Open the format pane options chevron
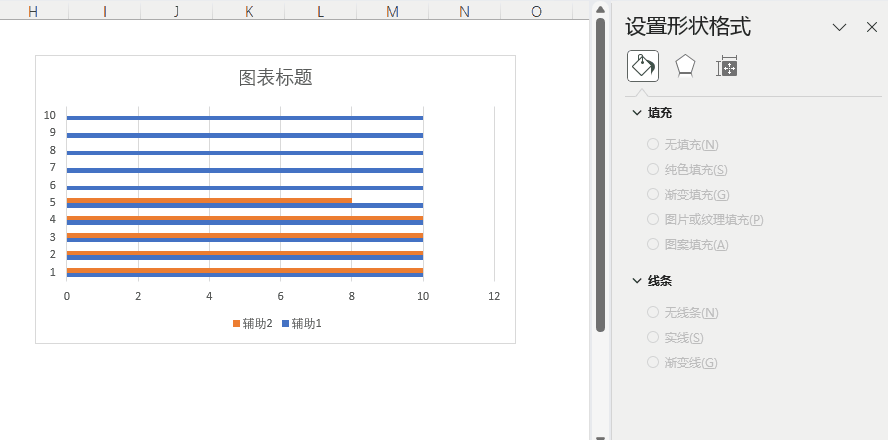888x440 pixels. 839,27
